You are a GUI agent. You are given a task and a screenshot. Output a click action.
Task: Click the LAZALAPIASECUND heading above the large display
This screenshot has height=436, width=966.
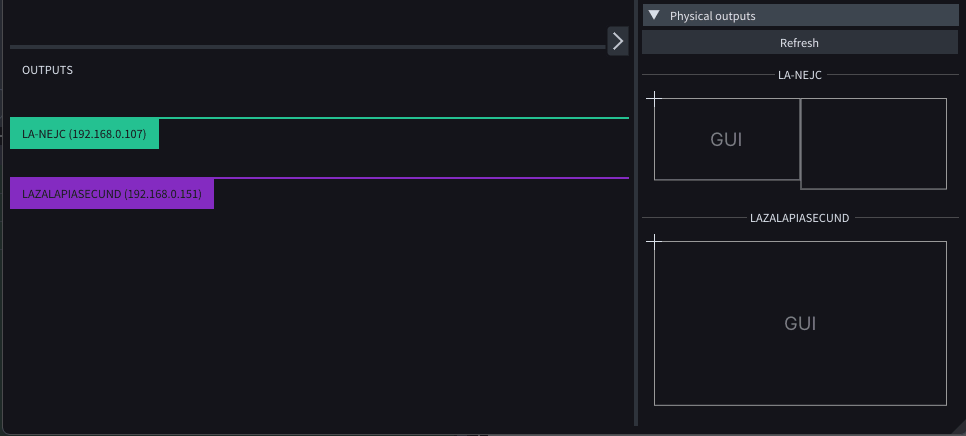point(800,218)
